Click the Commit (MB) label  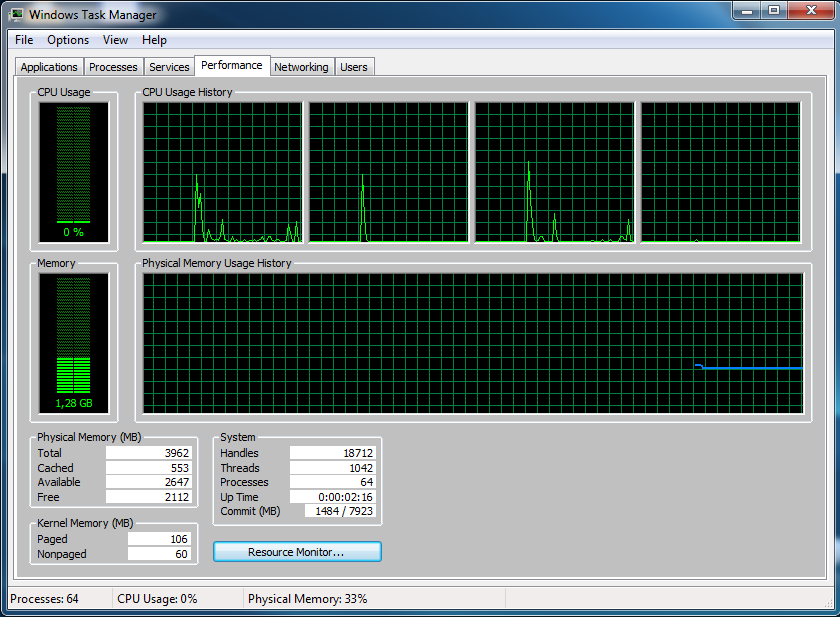tap(250, 511)
